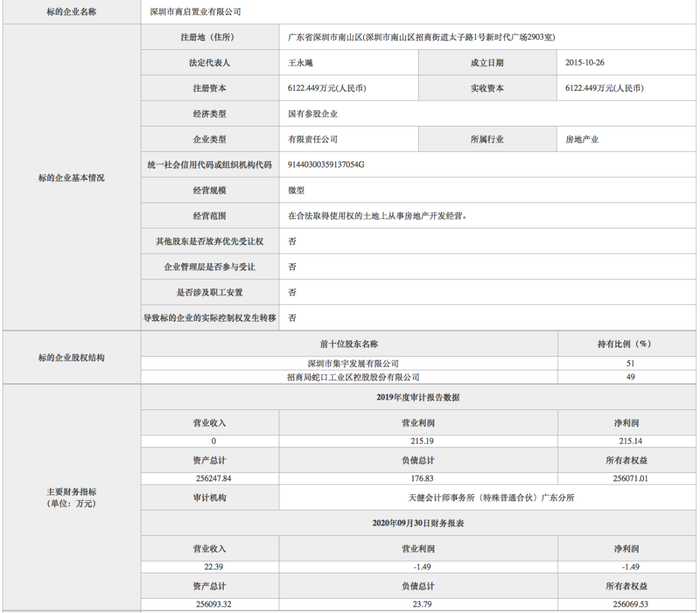Screen dimensions: 700x613
Task: Select the 标的企业名称 header cell
Action: click(x=71, y=12)
